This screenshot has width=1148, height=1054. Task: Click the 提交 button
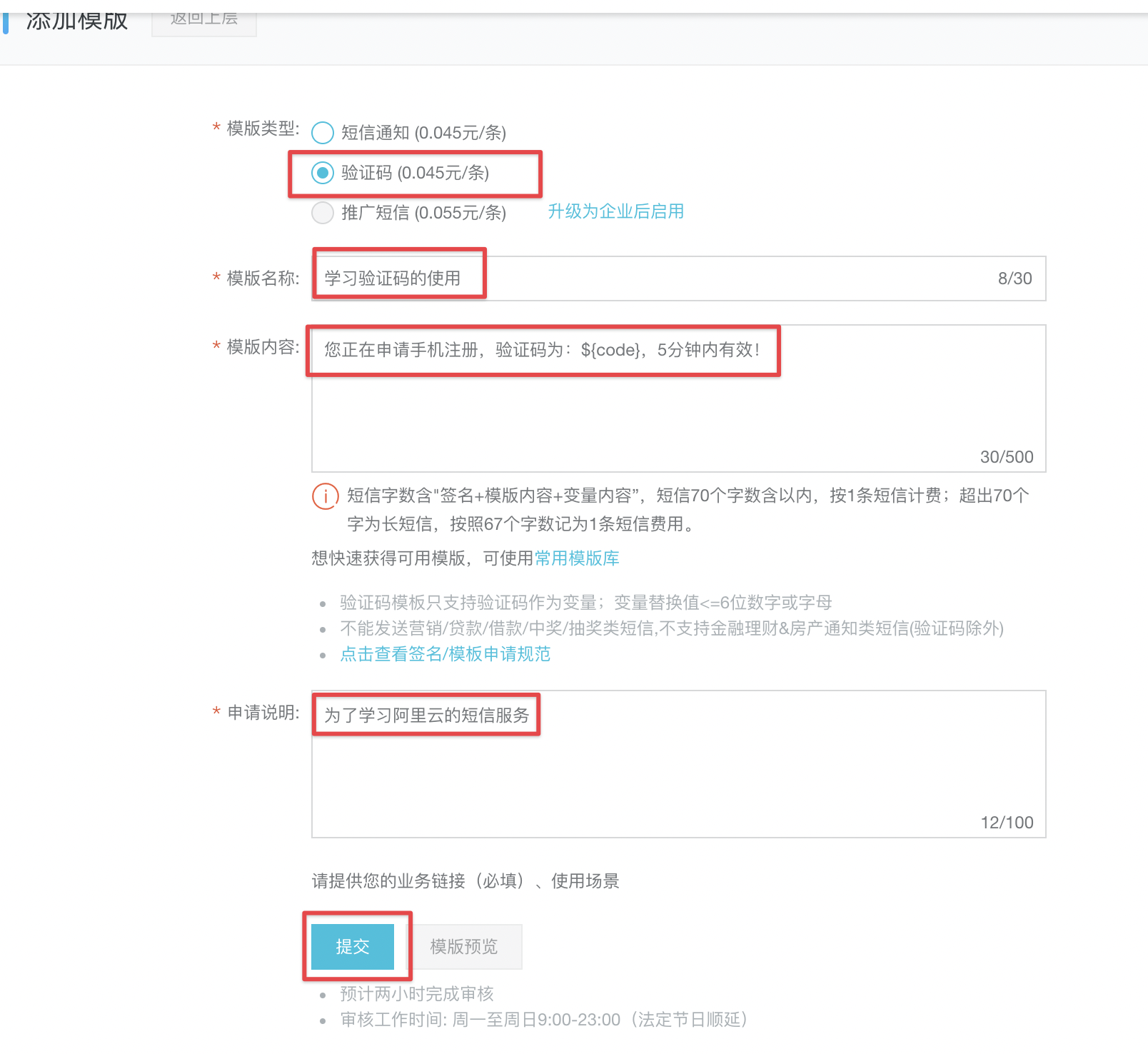(353, 947)
